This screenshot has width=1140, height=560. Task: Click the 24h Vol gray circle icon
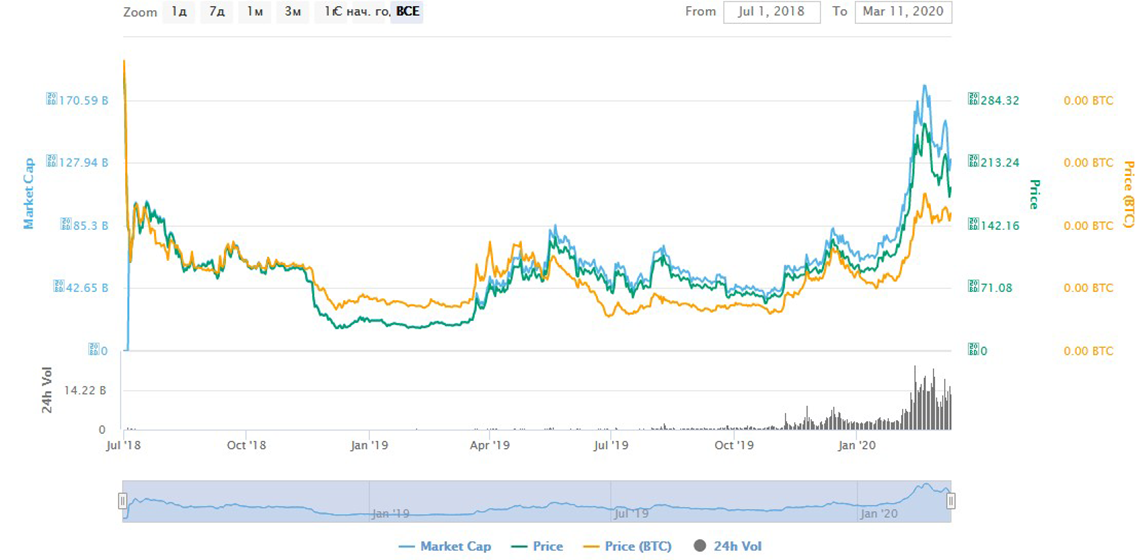point(698,546)
